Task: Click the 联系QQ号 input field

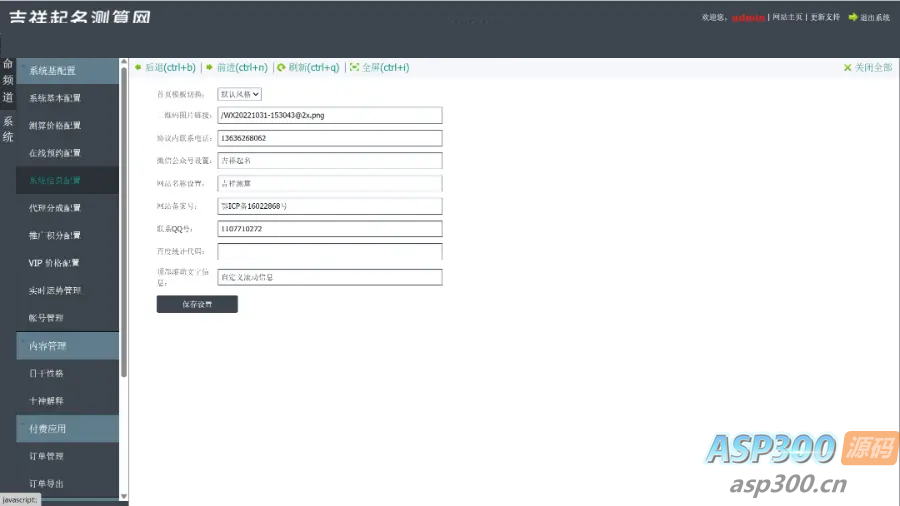Action: (x=330, y=229)
